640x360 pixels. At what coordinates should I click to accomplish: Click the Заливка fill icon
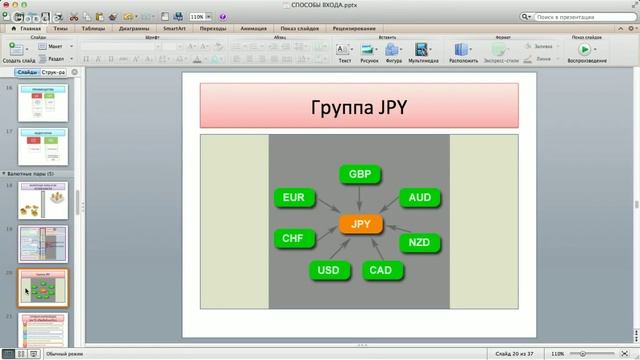pyautogui.click(x=528, y=46)
